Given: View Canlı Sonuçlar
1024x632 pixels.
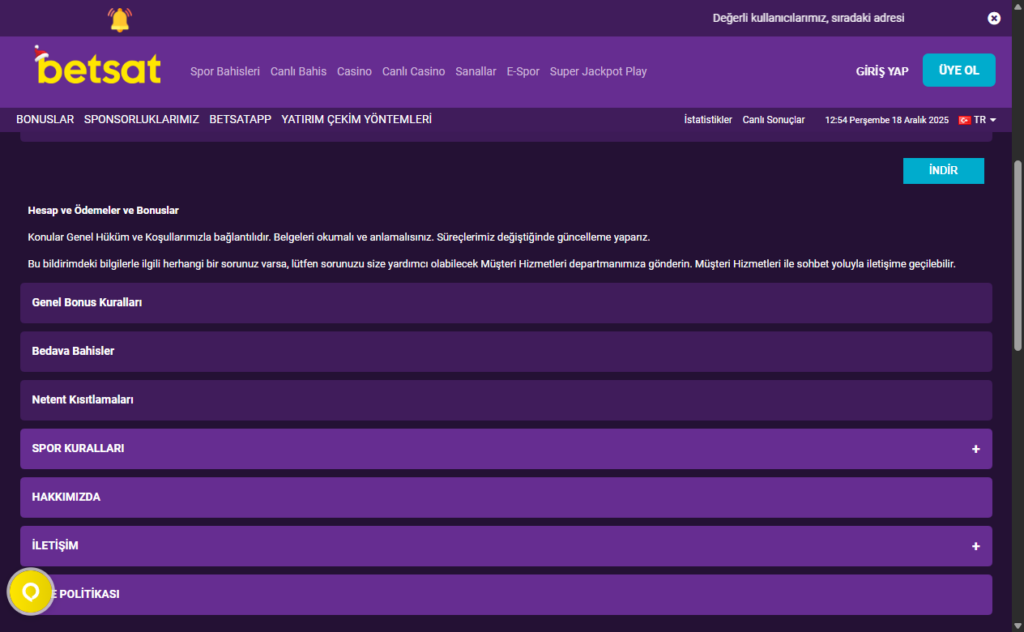Looking at the screenshot, I should tap(773, 120).
